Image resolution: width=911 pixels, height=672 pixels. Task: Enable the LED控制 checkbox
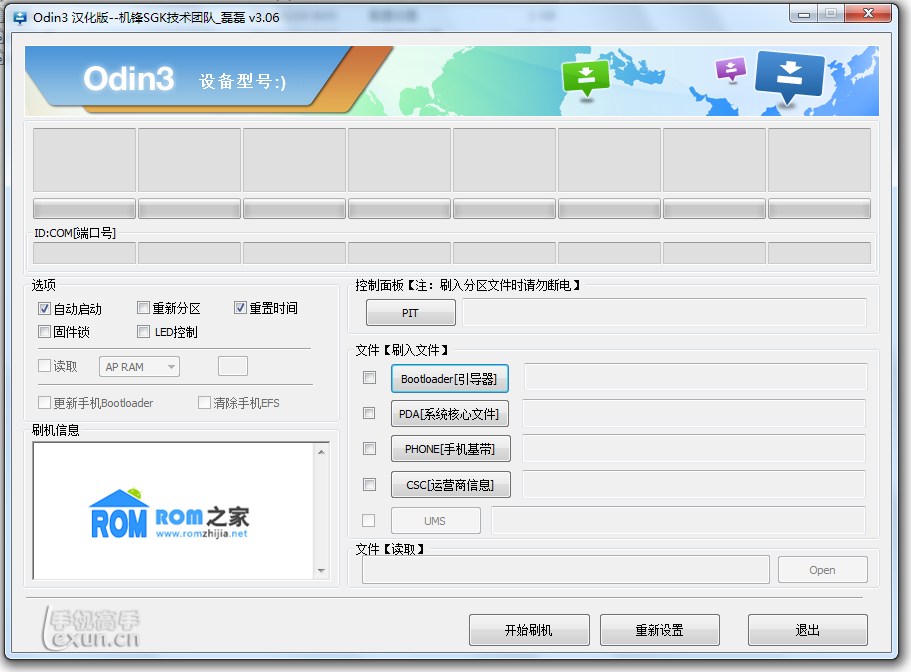tap(143, 332)
